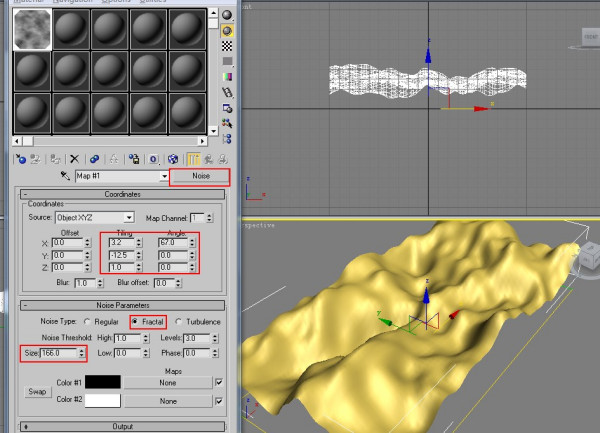This screenshot has width=600, height=433.
Task: Click the Noise map type button
Action: 201,176
